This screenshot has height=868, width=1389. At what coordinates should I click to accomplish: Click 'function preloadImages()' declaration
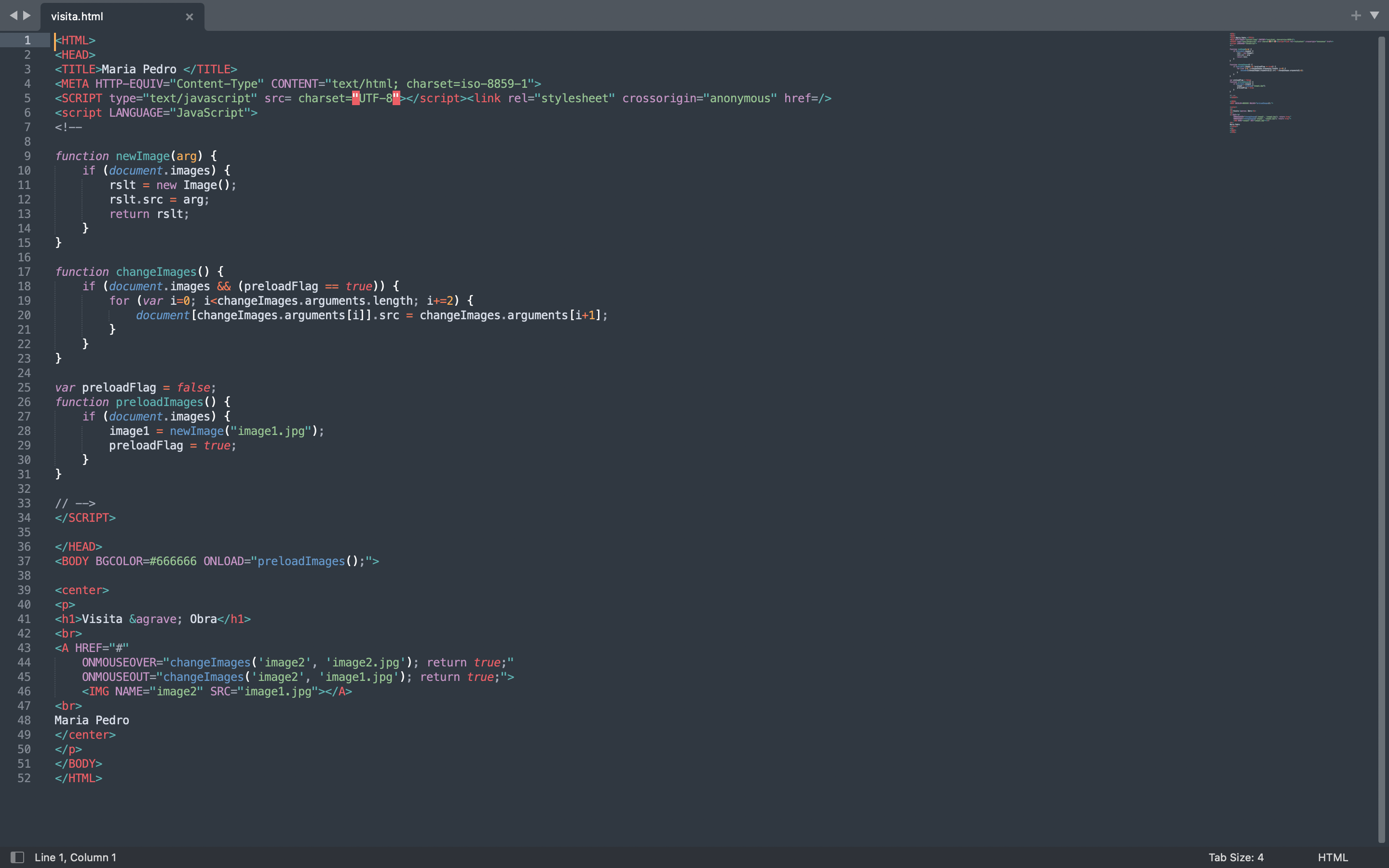click(x=136, y=402)
